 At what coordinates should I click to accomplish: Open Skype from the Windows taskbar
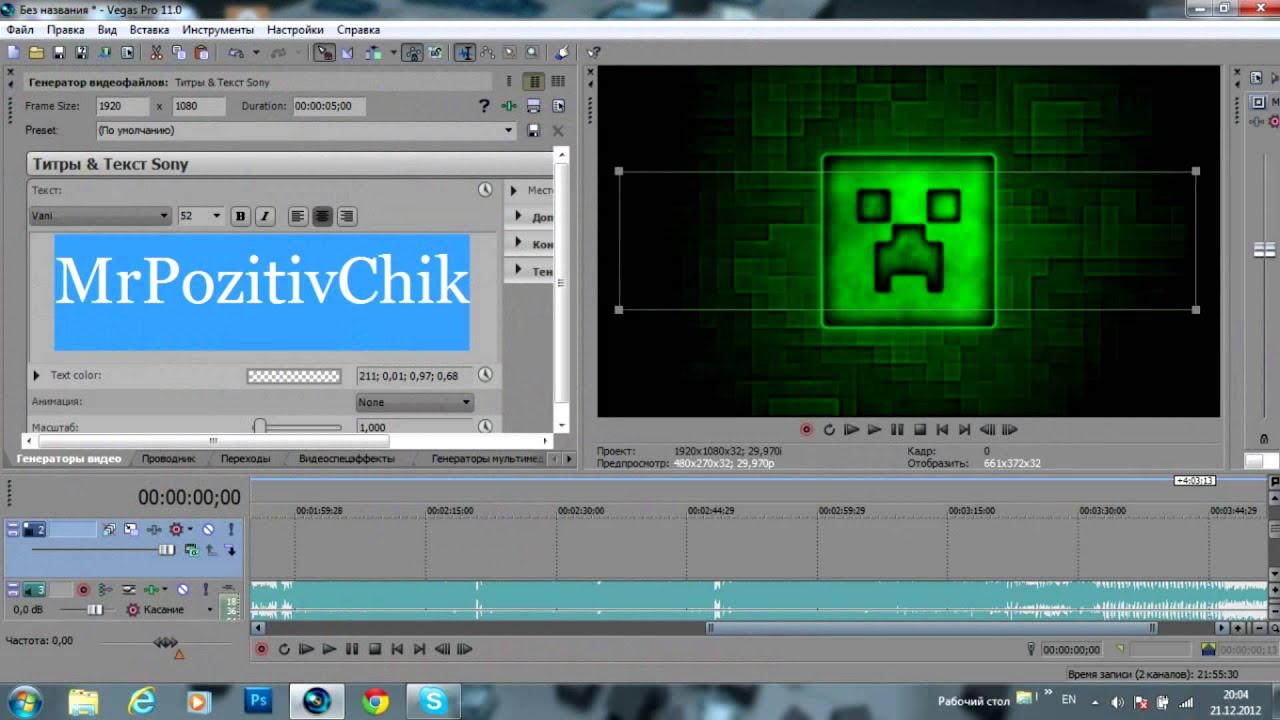[434, 701]
